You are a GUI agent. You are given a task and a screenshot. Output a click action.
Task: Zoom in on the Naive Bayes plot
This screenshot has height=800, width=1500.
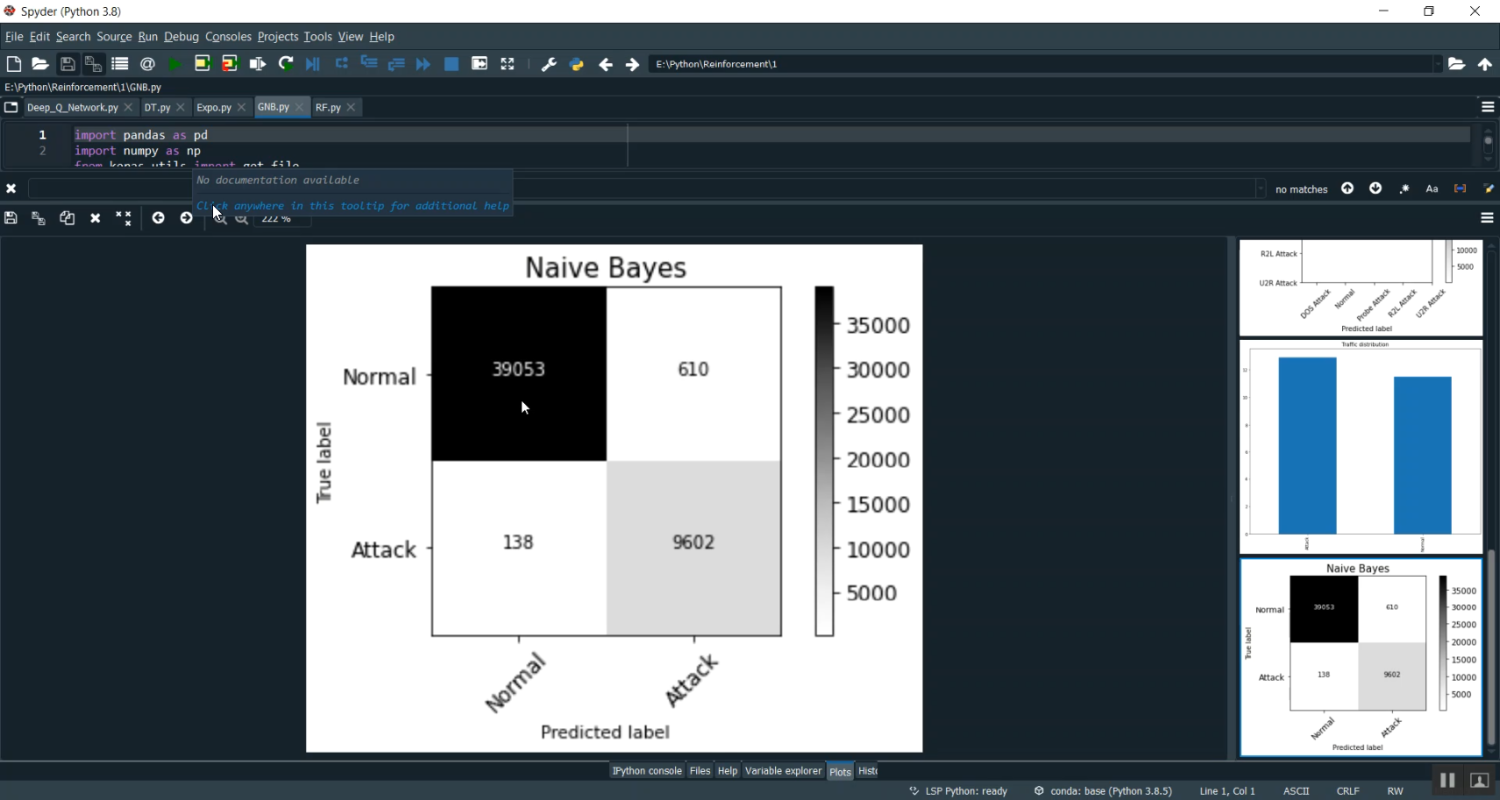pos(221,218)
